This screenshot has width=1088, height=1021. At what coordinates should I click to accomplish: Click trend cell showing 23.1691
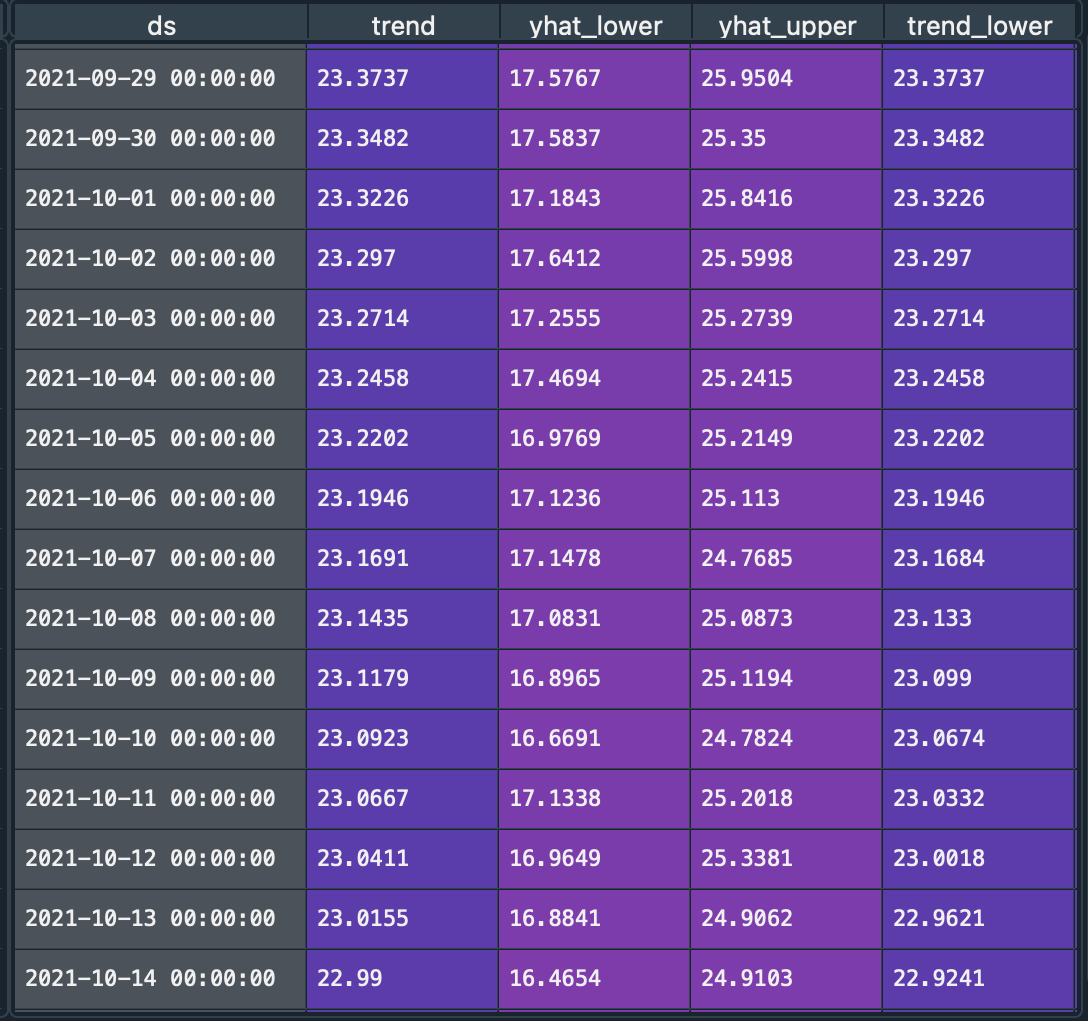[402, 558]
